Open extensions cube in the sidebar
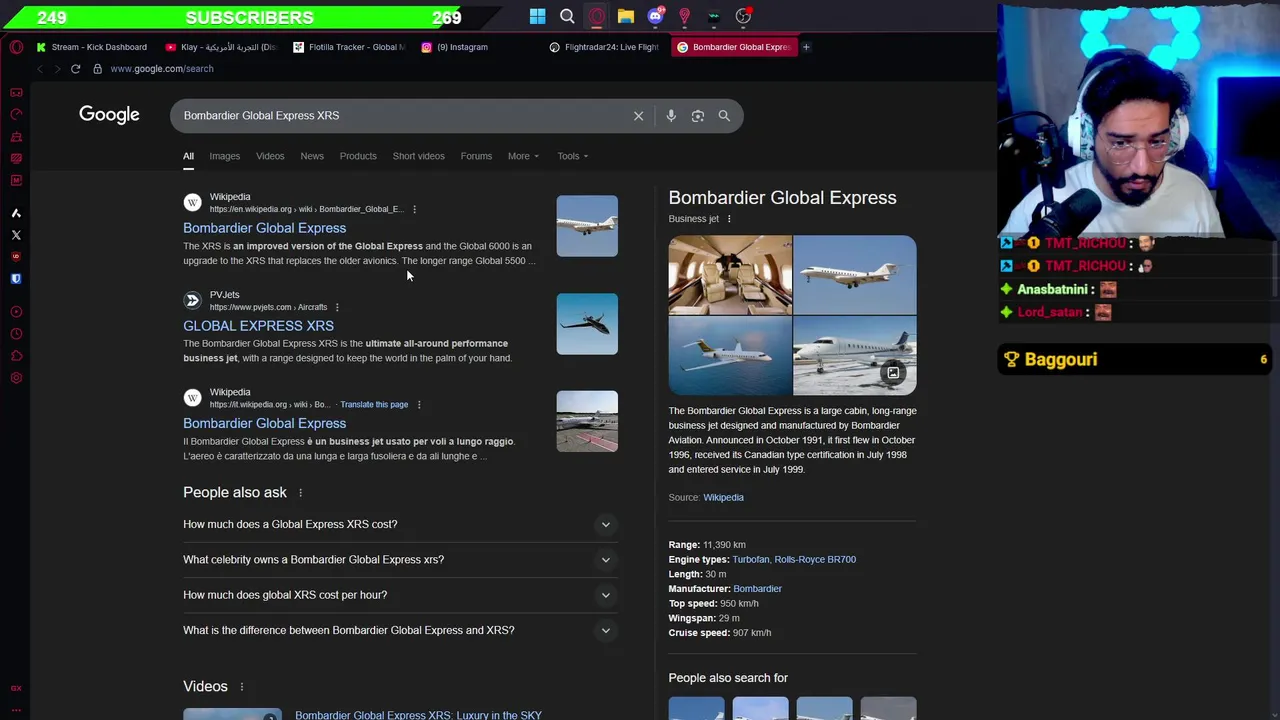 coord(16,356)
